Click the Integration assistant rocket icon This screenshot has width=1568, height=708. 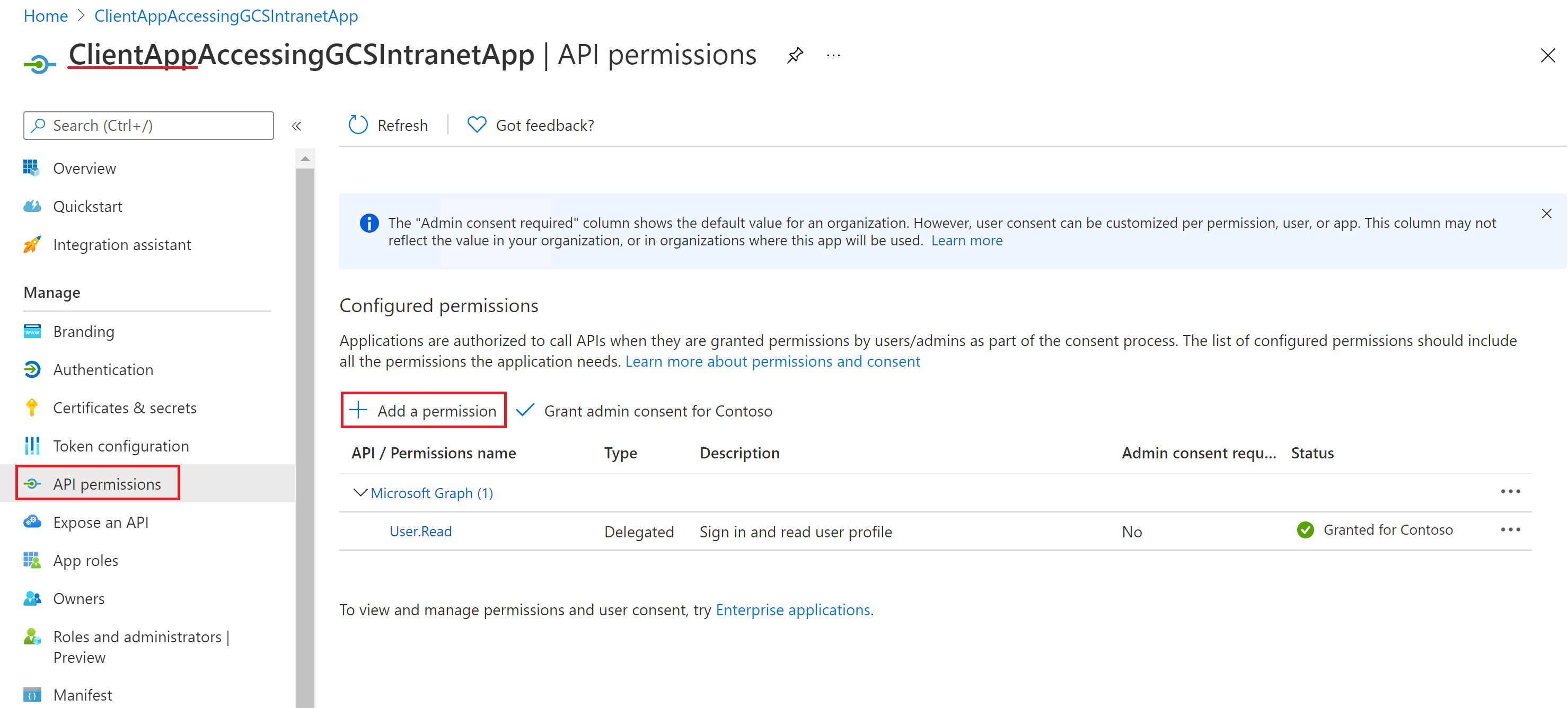coord(32,244)
